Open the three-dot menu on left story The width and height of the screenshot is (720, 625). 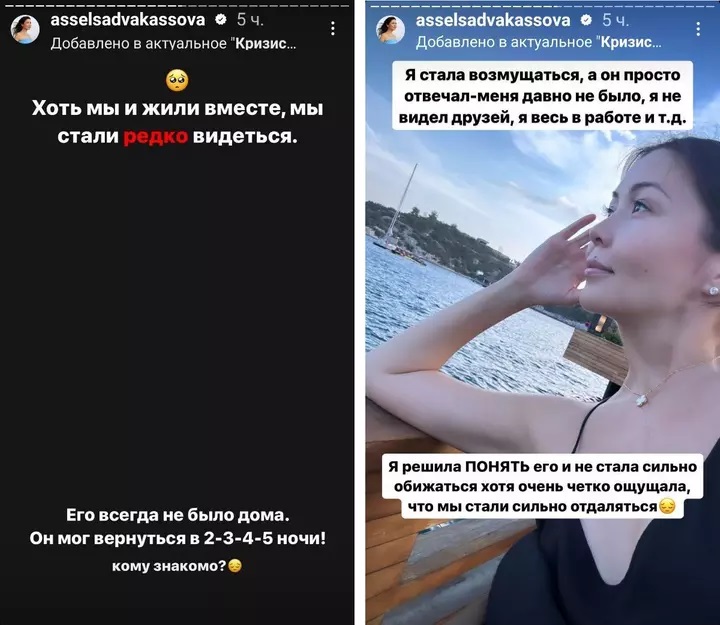[x=332, y=28]
